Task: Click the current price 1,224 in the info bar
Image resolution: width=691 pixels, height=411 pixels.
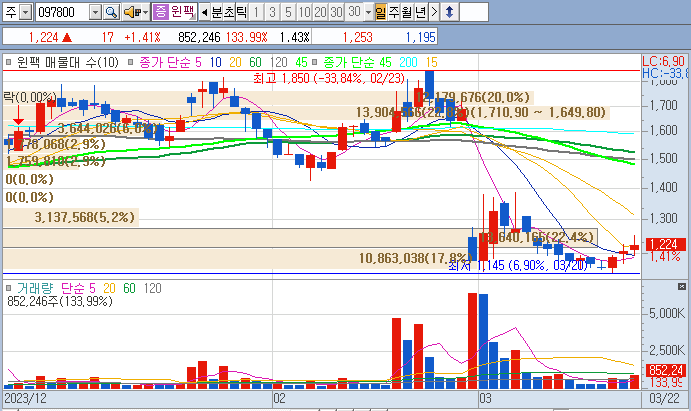Action: pos(43,37)
